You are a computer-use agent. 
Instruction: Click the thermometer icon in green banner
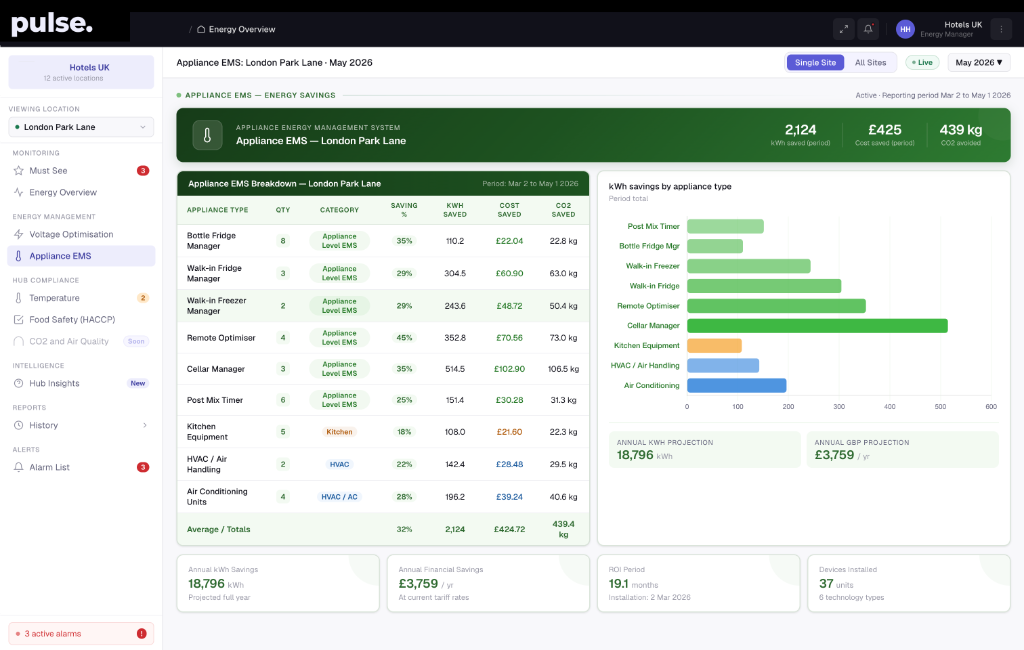(207, 135)
